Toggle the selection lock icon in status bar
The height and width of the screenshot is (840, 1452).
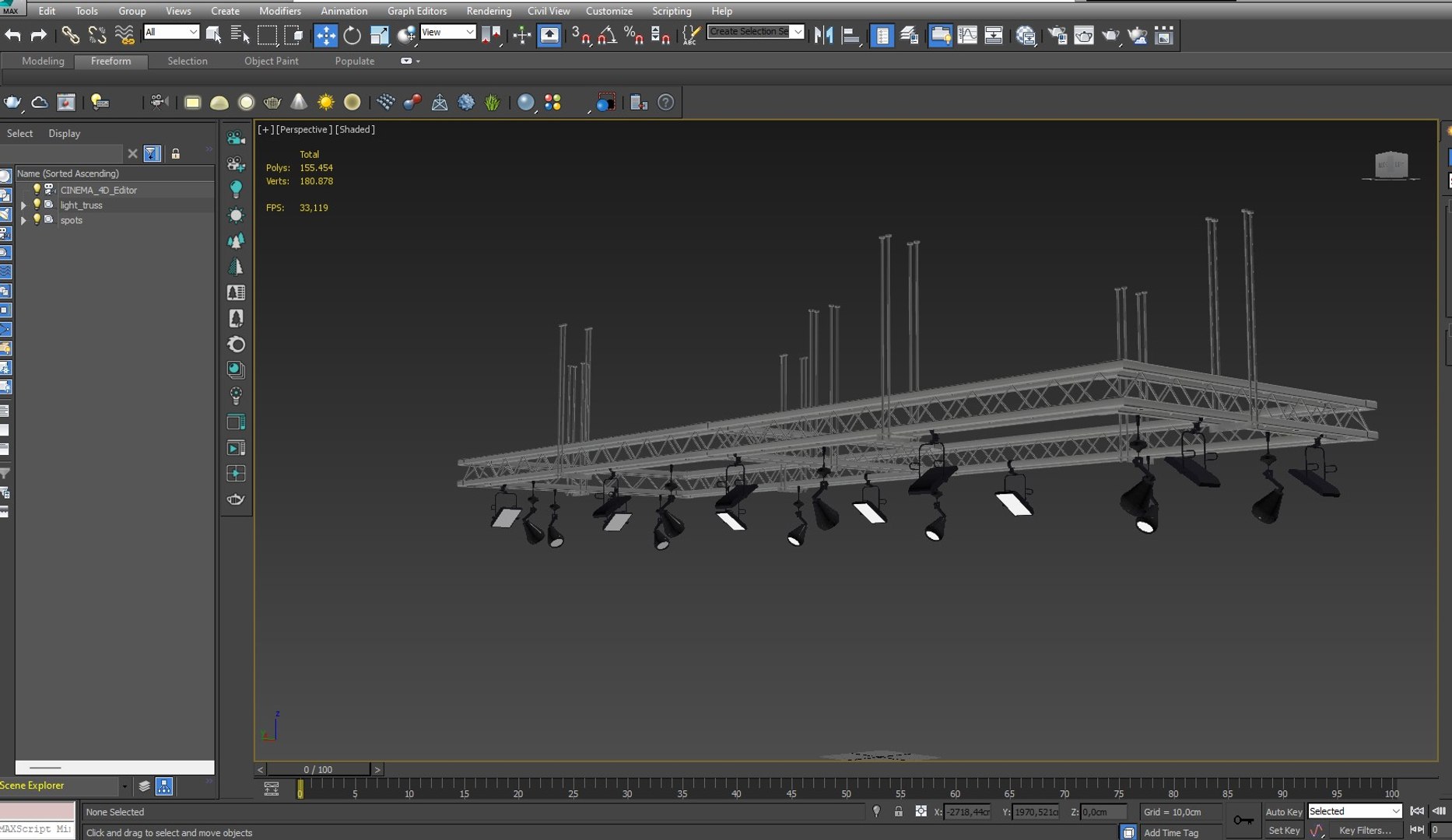pyautogui.click(x=899, y=811)
